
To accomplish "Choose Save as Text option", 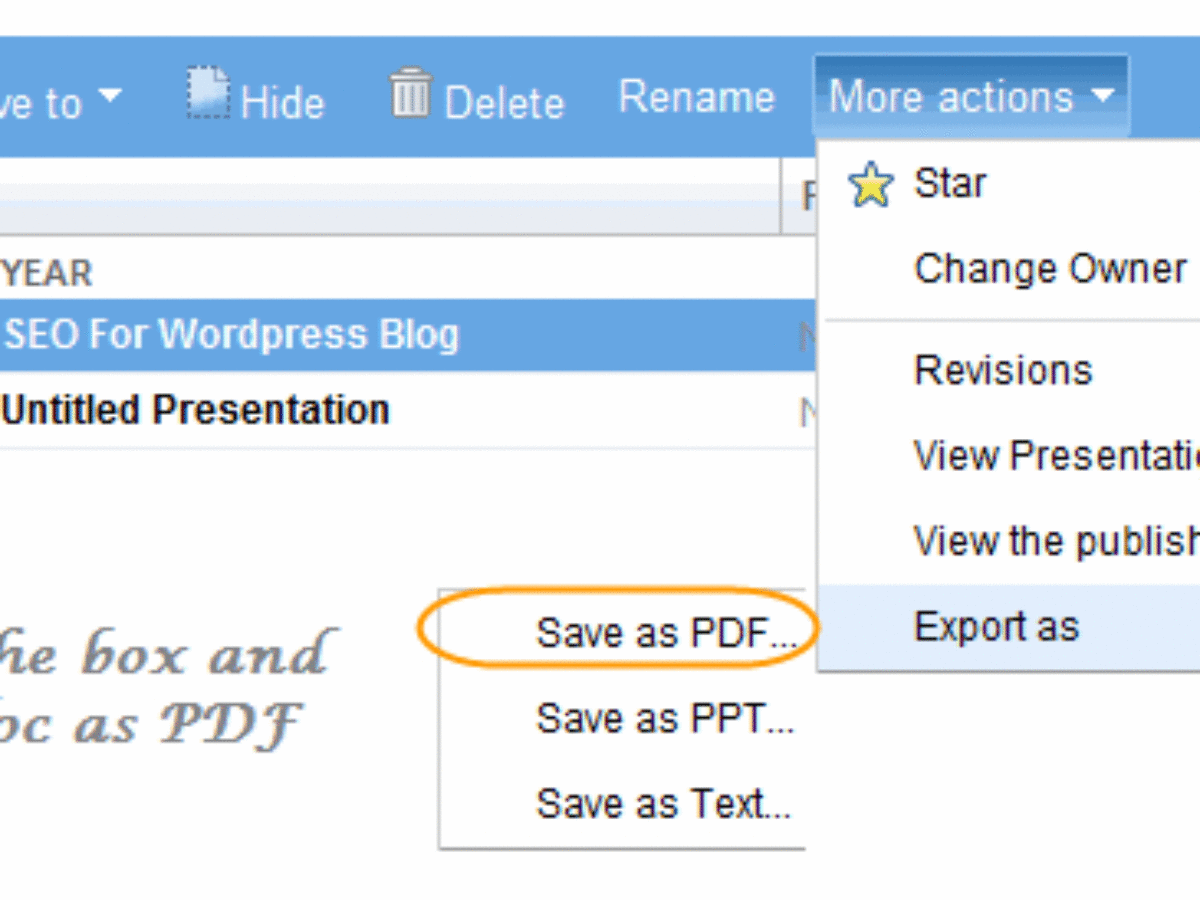I will [x=664, y=803].
